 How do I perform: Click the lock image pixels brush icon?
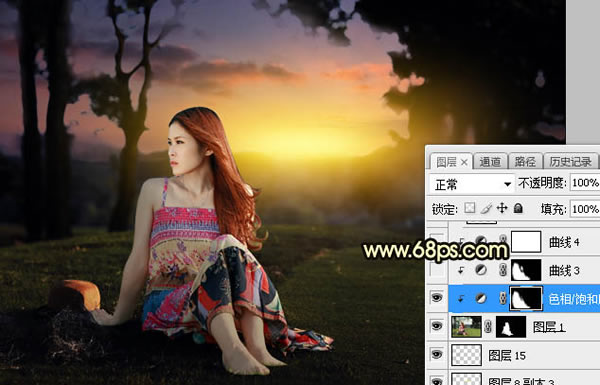[x=486, y=208]
